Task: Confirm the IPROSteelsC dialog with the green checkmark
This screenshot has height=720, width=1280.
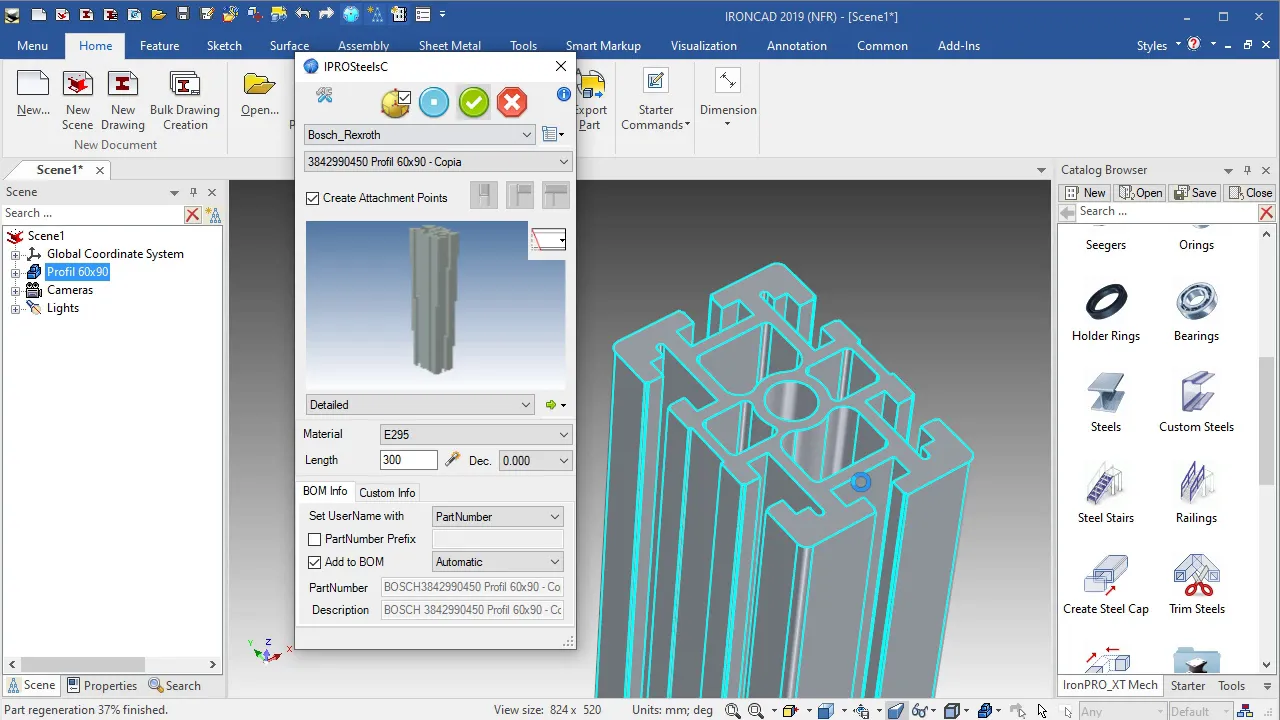Action: (474, 102)
